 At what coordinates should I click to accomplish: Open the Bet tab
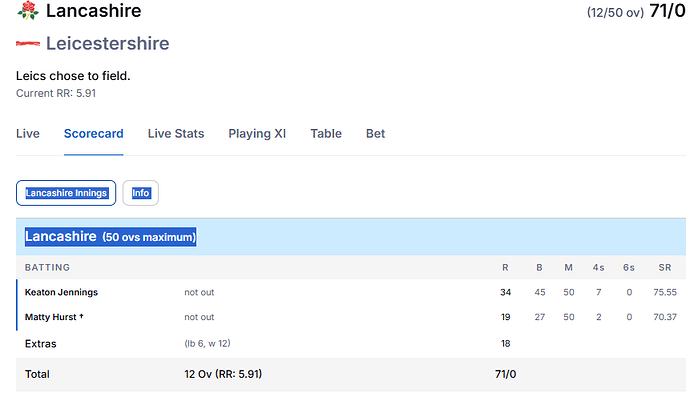pyautogui.click(x=375, y=134)
